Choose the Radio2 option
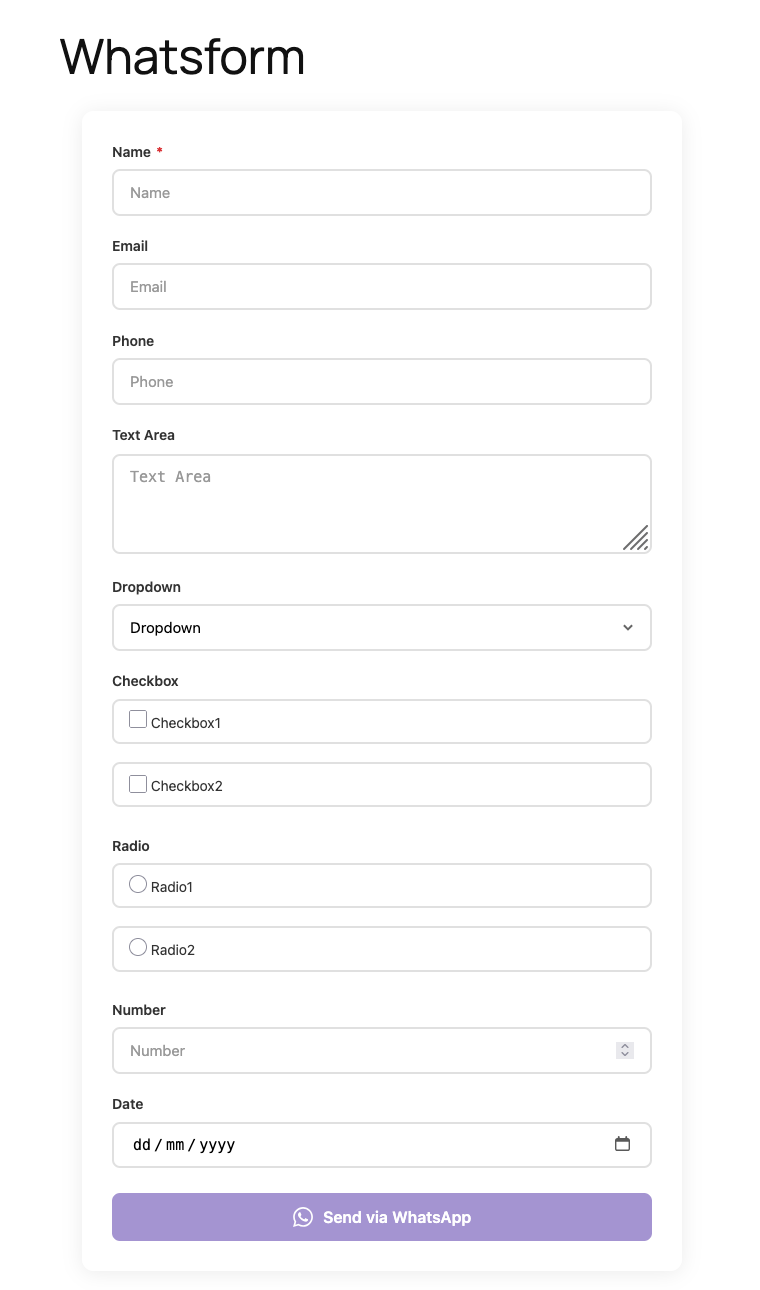The width and height of the screenshot is (760, 1290). pyautogui.click(x=138, y=947)
